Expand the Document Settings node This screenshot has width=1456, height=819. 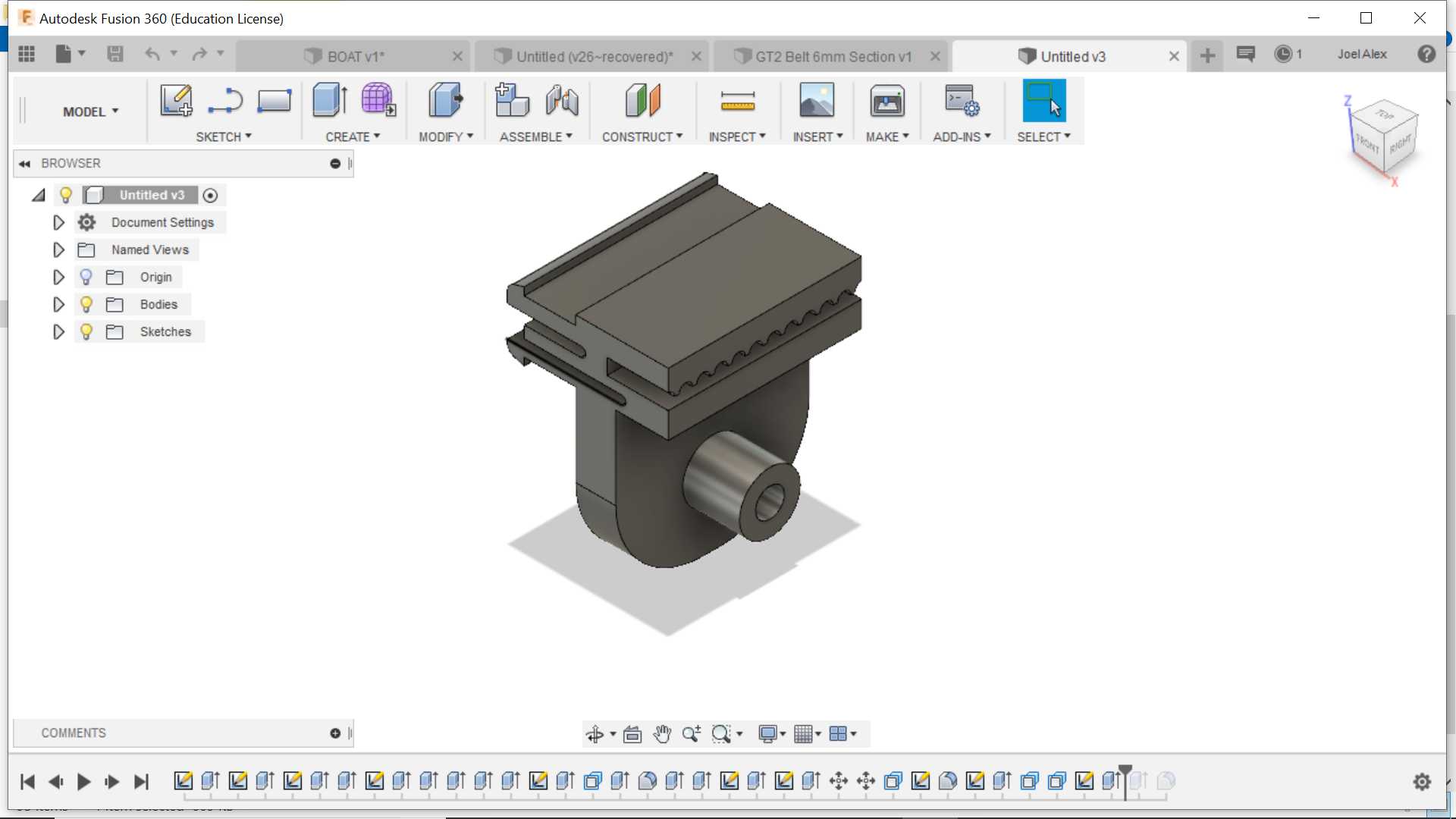58,222
